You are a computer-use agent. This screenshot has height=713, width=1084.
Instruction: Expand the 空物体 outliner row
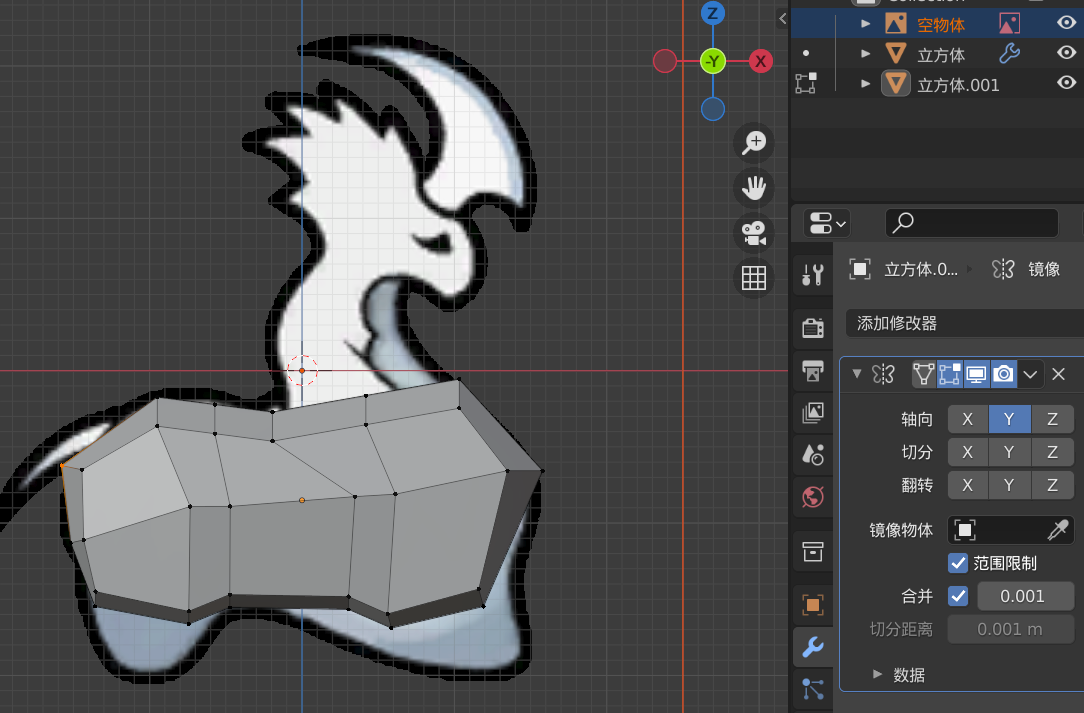(866, 24)
